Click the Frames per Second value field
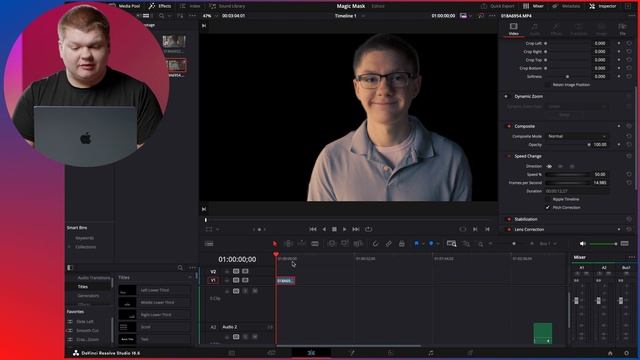640x360 pixels. 600,183
